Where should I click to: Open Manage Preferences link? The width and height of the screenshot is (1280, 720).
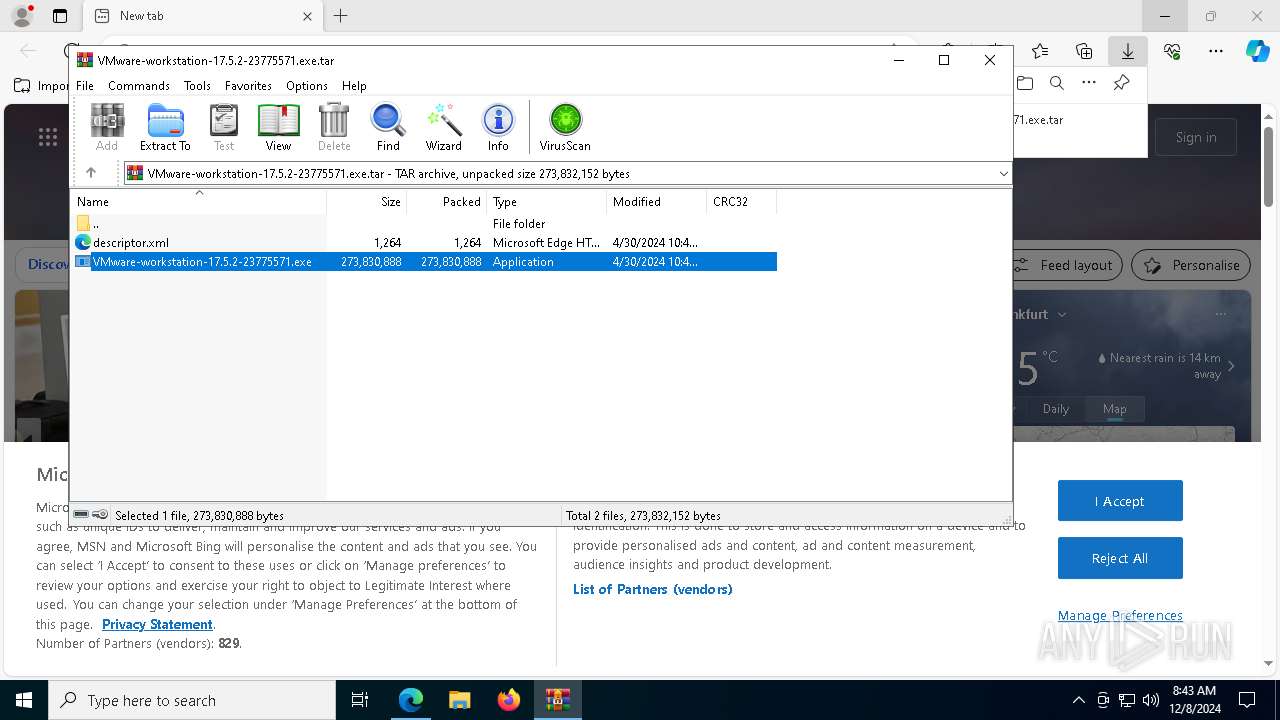(x=1120, y=615)
